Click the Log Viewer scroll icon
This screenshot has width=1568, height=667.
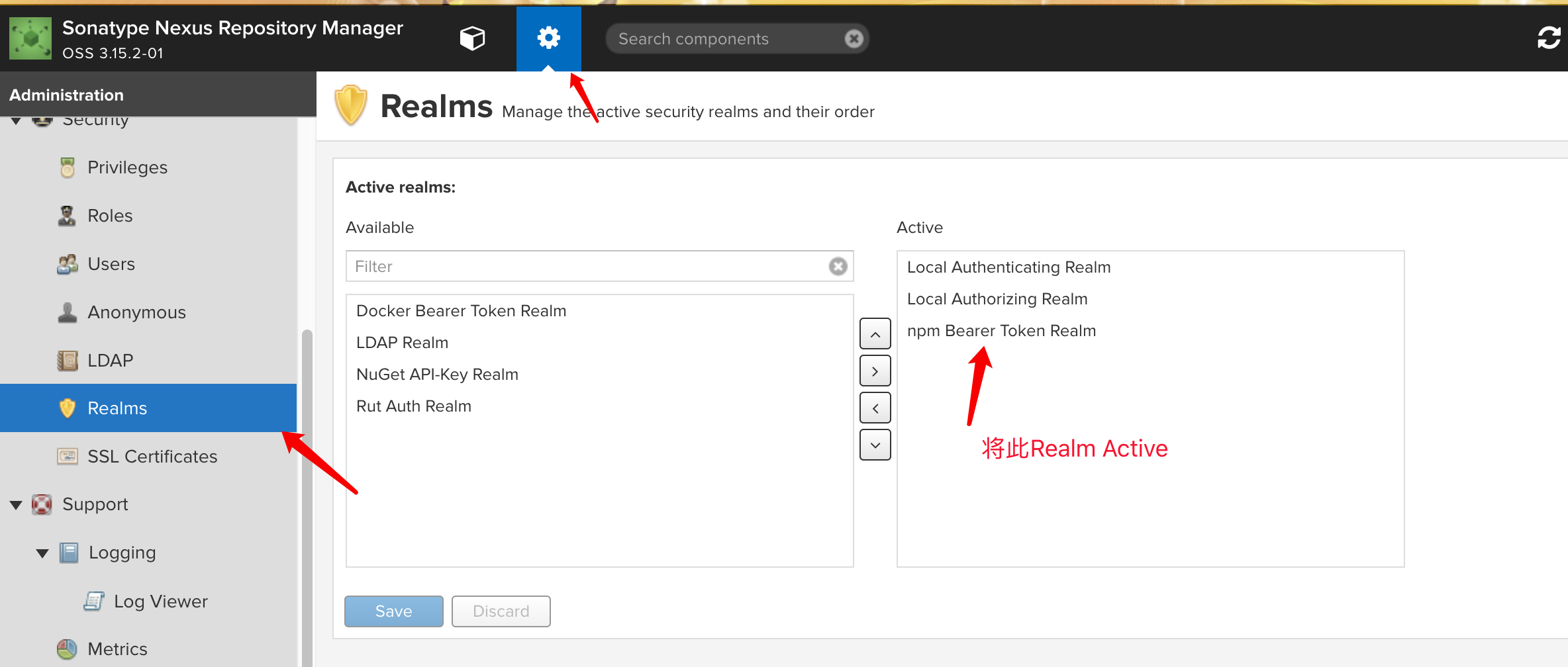point(93,601)
